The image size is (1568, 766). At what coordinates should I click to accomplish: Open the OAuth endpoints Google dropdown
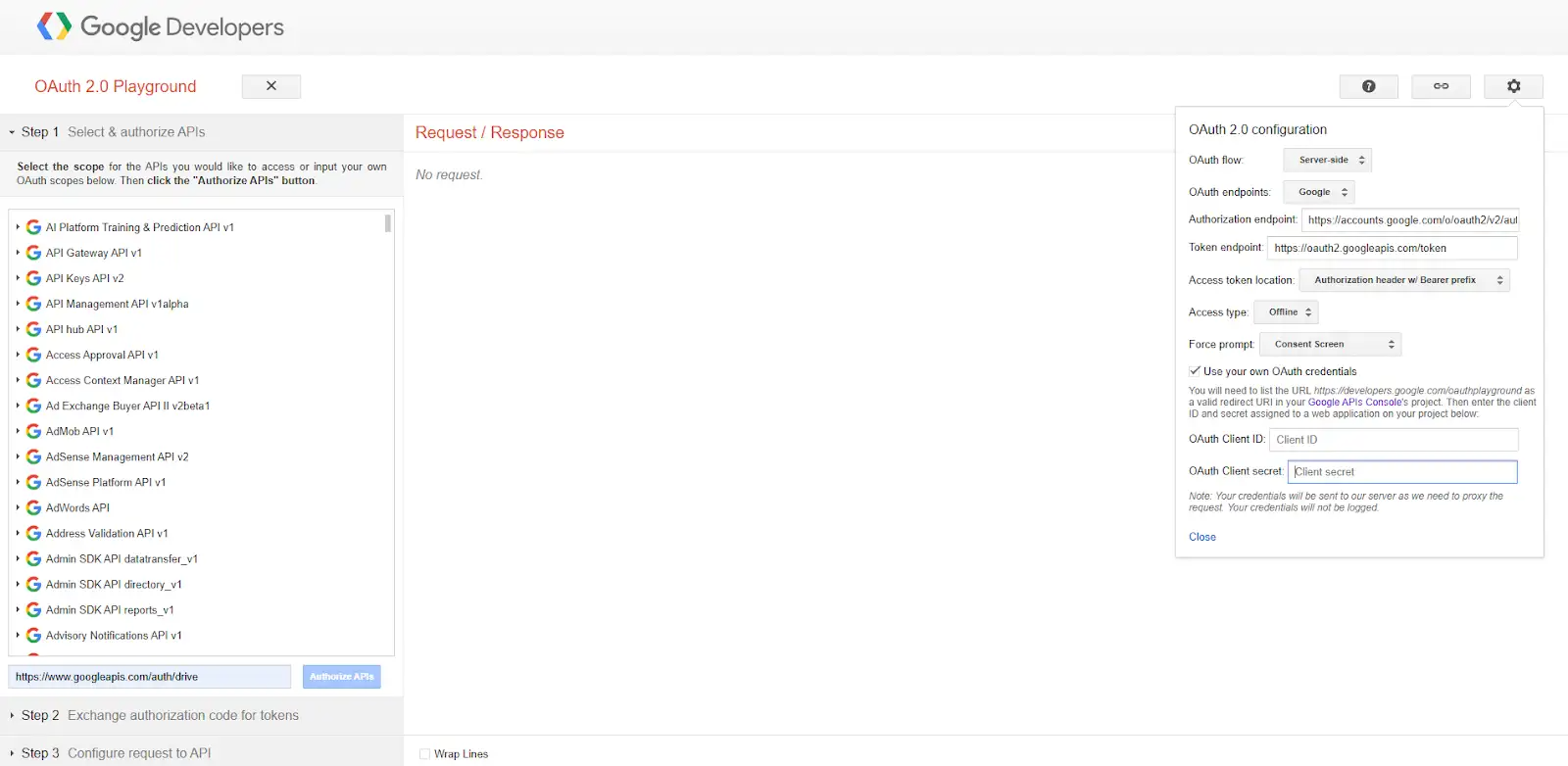coord(1319,192)
